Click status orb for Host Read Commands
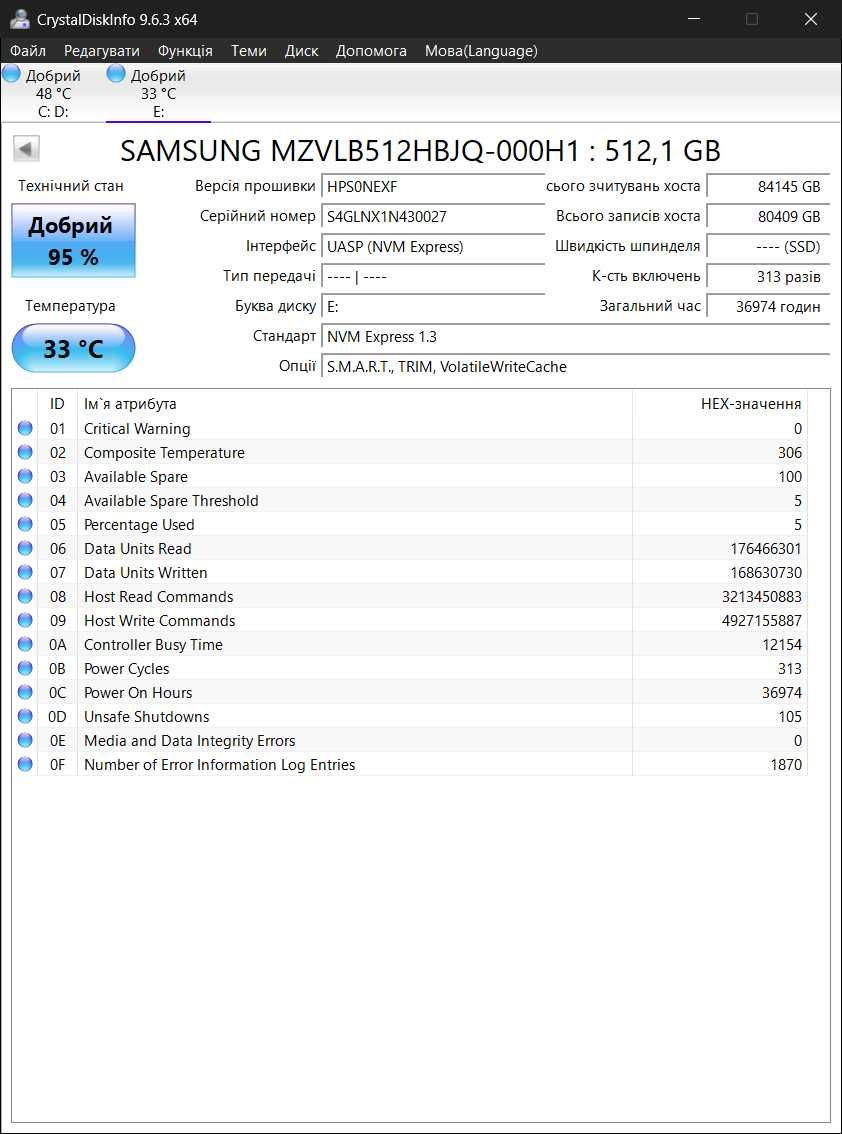The image size is (842, 1134). [x=25, y=596]
